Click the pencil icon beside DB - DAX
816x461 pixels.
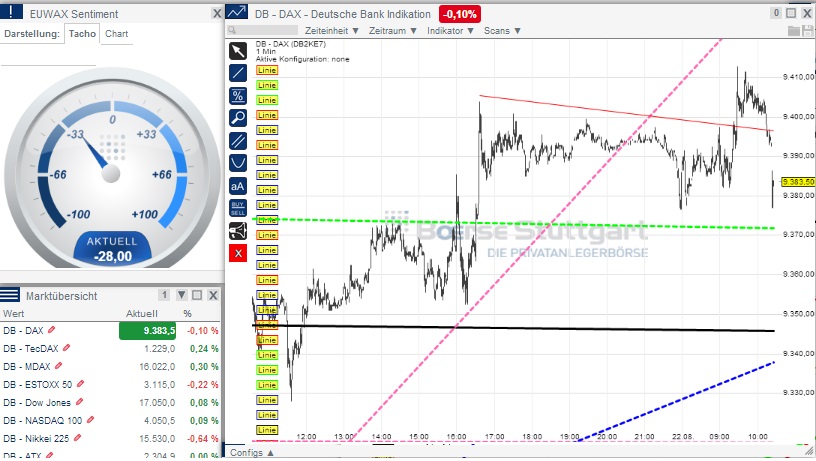coord(52,330)
